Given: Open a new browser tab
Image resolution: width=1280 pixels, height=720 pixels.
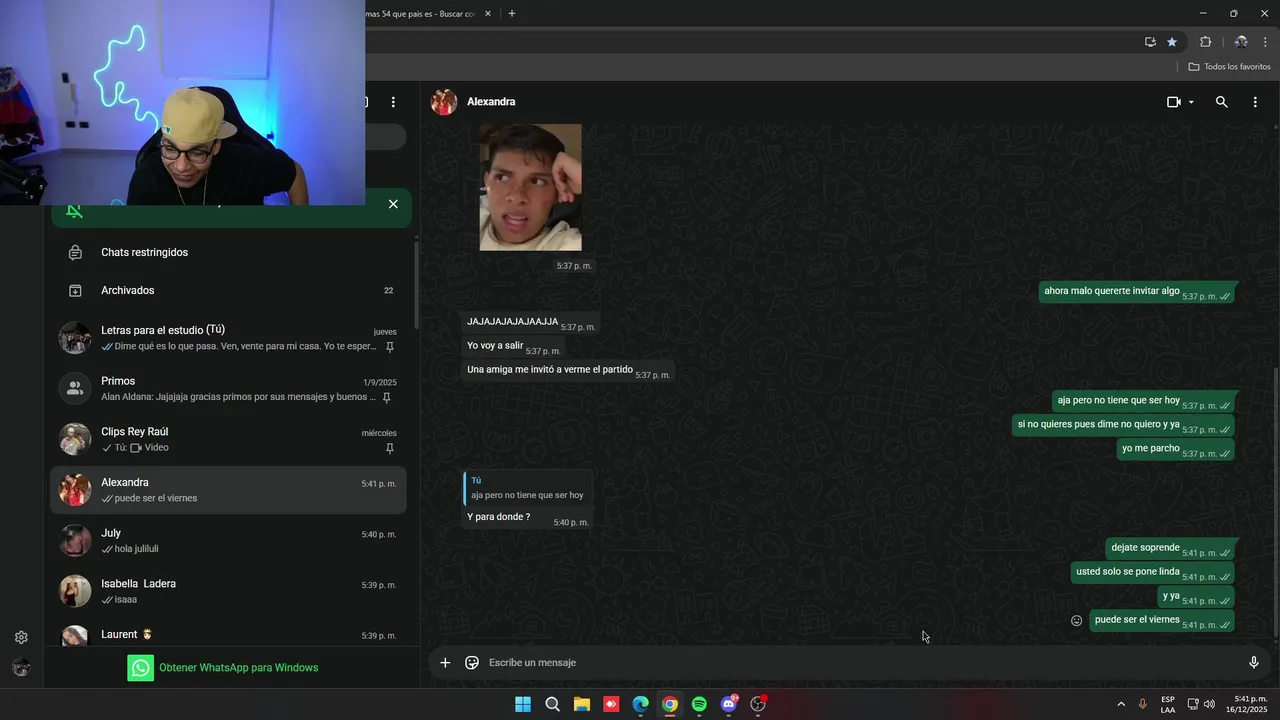Looking at the screenshot, I should pos(512,13).
